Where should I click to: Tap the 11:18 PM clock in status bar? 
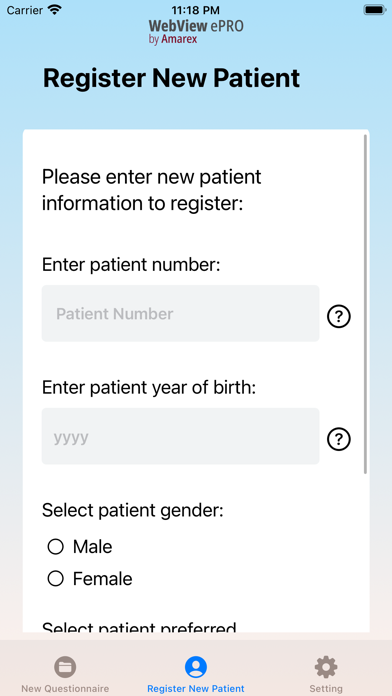pyautogui.click(x=195, y=10)
